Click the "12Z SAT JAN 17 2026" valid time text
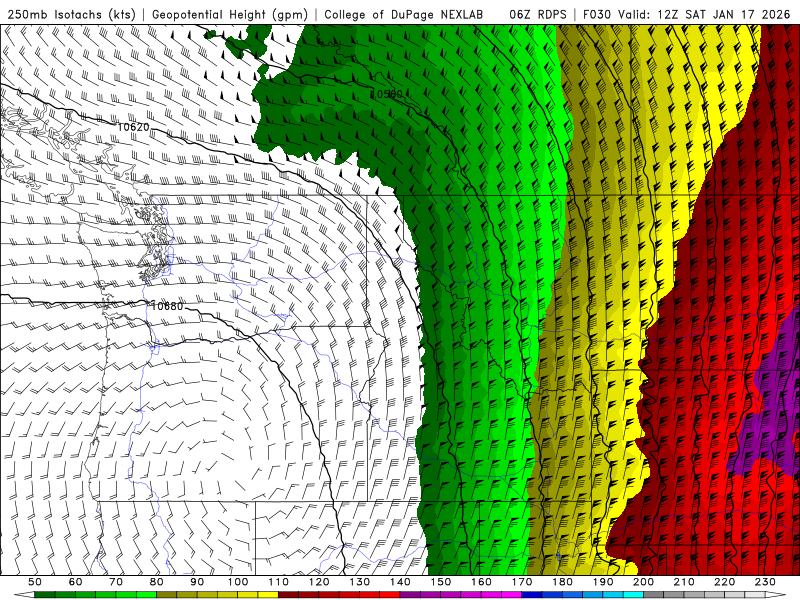This screenshot has height=600, width=800. point(723,15)
